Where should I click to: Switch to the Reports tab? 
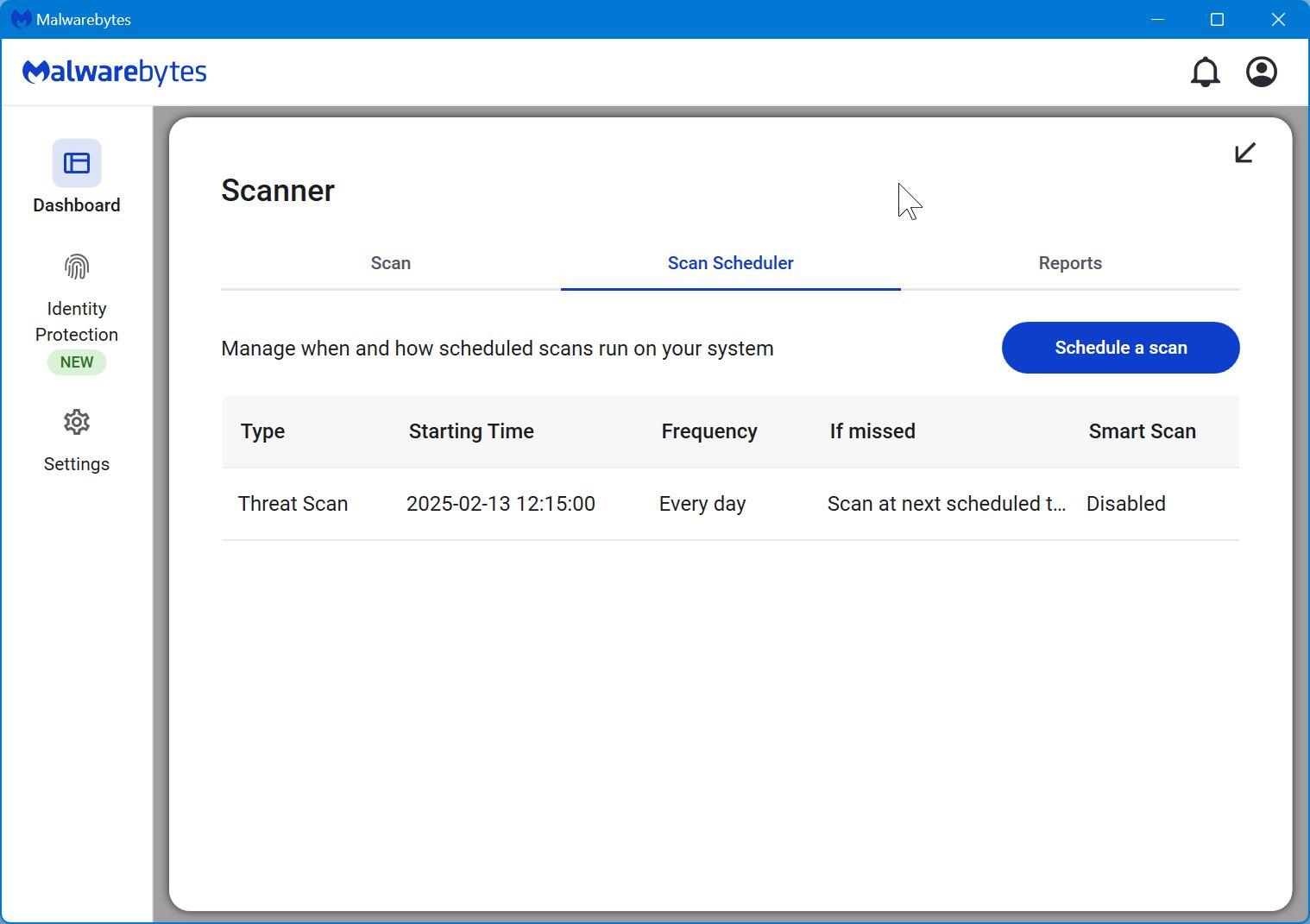(1070, 263)
